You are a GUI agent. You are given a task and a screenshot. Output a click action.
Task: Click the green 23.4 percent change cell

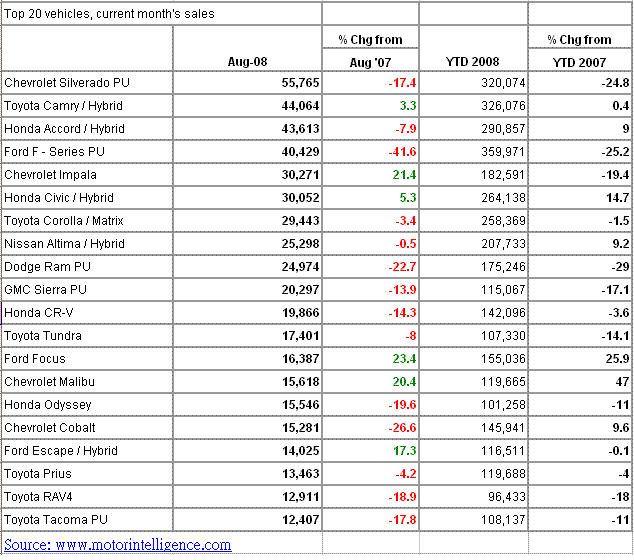[x=371, y=359]
